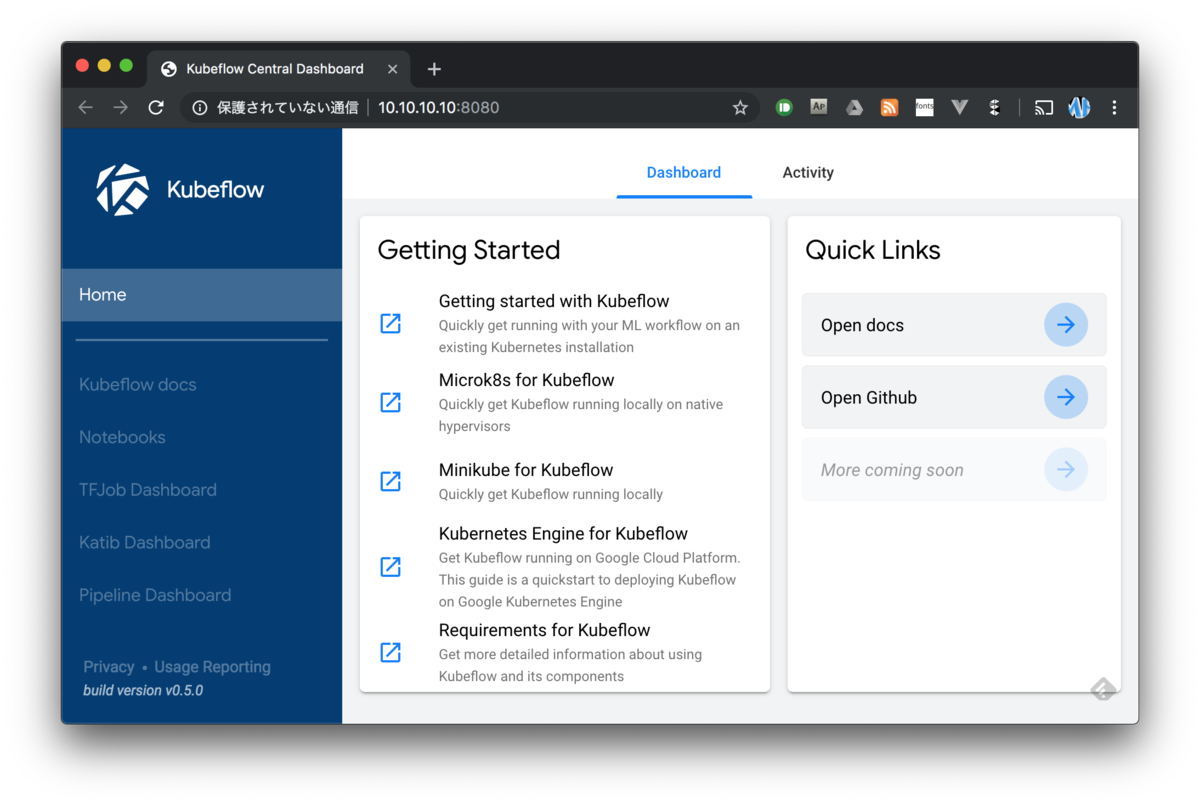Image resolution: width=1200 pixels, height=805 pixels.
Task: Open the Kubernetes Engine for Kubeflow link
Action: coord(563,534)
